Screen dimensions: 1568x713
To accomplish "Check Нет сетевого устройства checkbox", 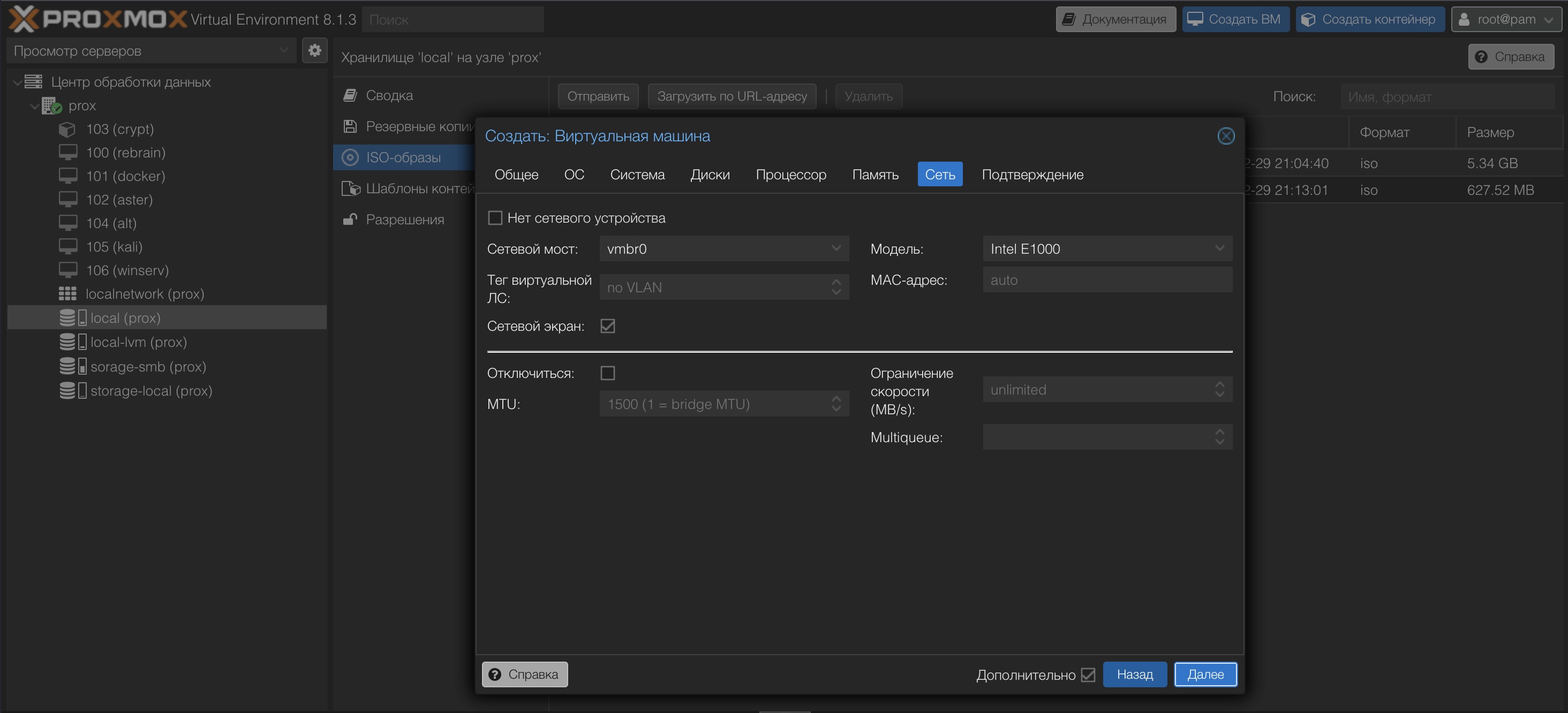I will [x=495, y=218].
